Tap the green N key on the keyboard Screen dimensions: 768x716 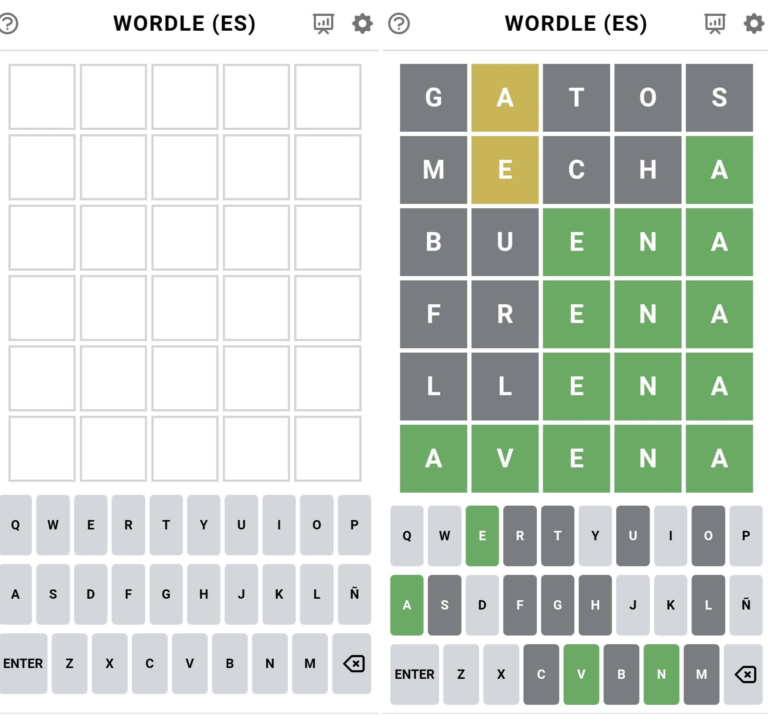661,674
